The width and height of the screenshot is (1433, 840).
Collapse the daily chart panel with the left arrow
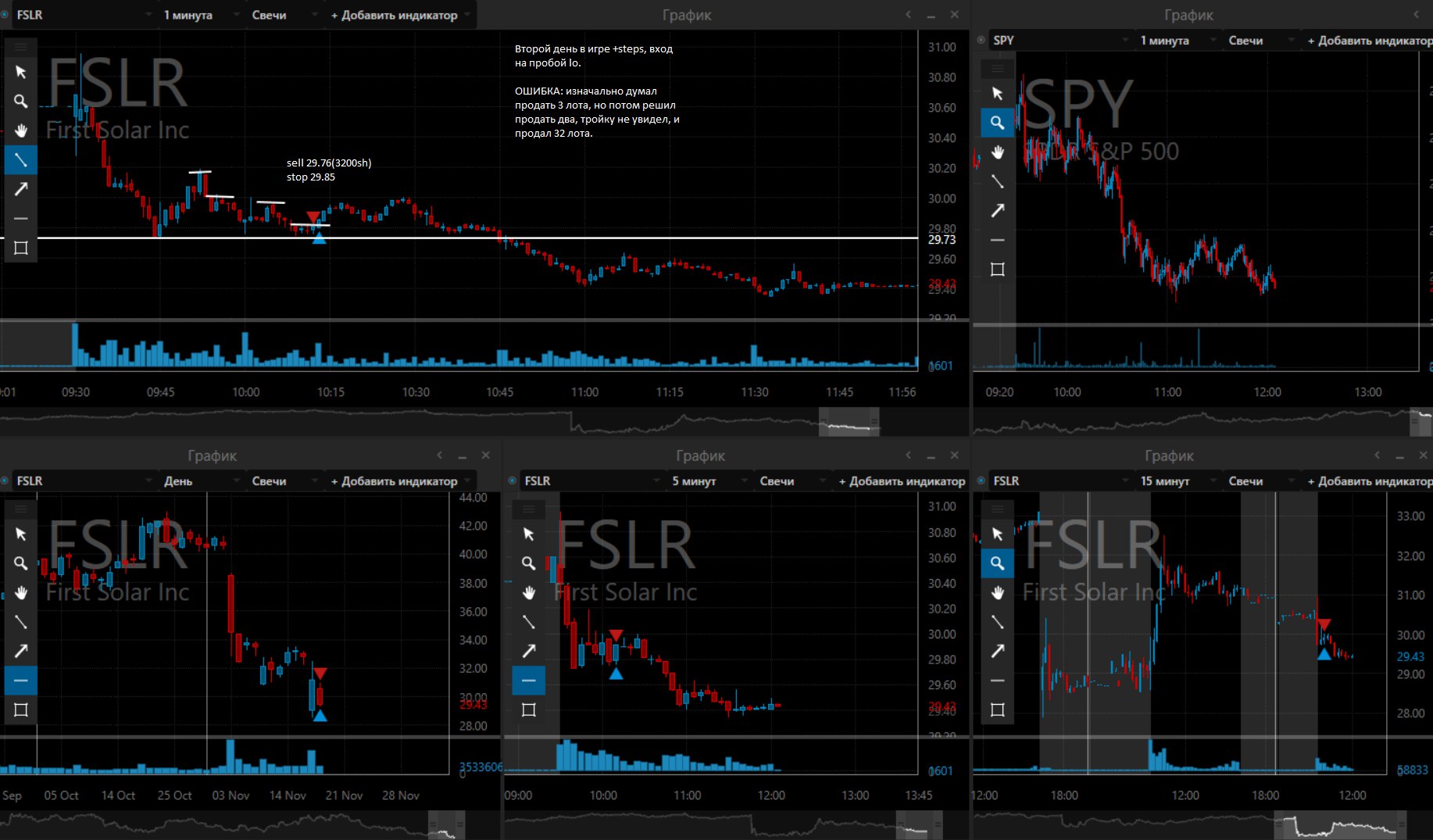point(439,455)
